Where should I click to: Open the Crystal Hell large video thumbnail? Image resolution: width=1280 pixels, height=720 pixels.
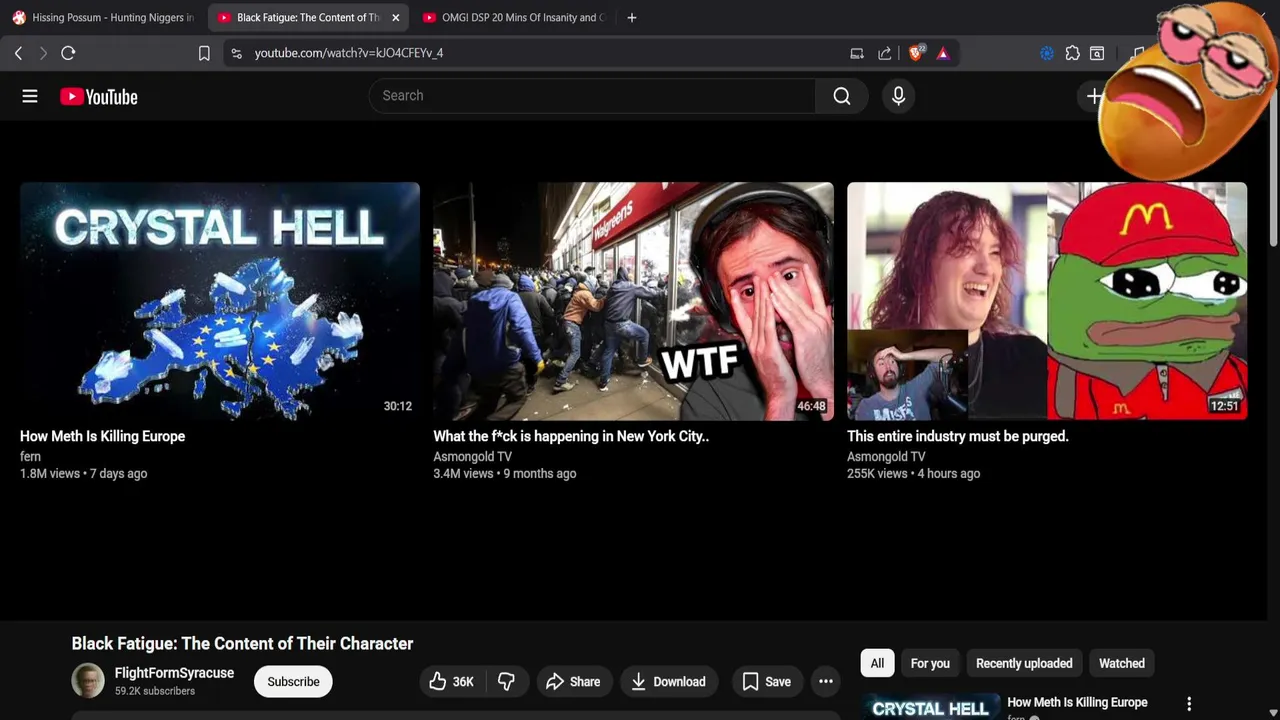[220, 301]
